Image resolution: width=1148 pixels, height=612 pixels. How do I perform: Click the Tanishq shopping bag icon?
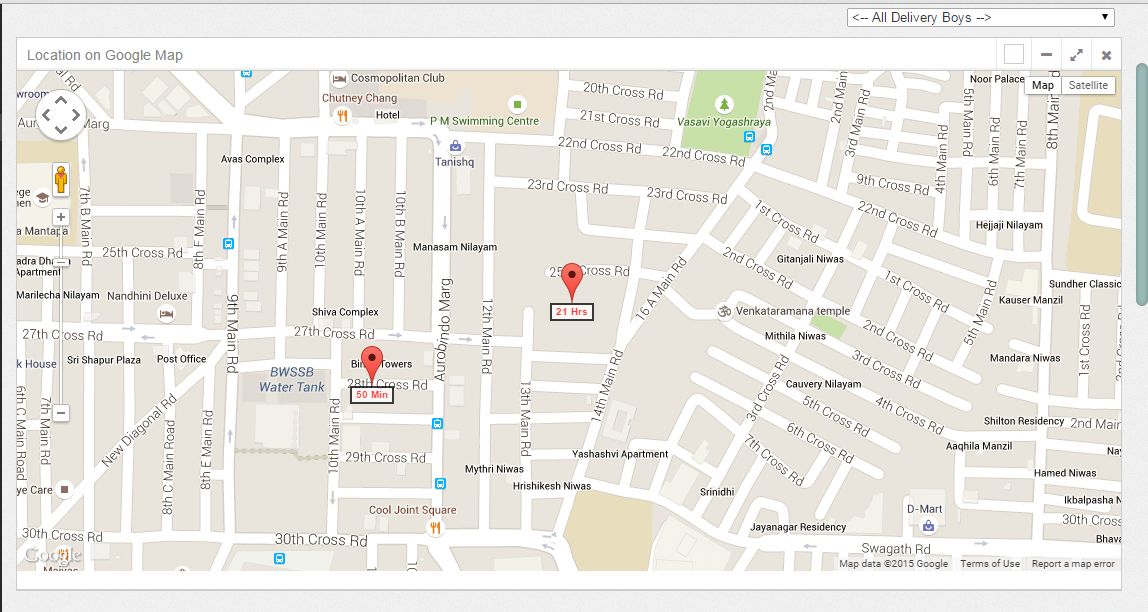click(x=455, y=146)
